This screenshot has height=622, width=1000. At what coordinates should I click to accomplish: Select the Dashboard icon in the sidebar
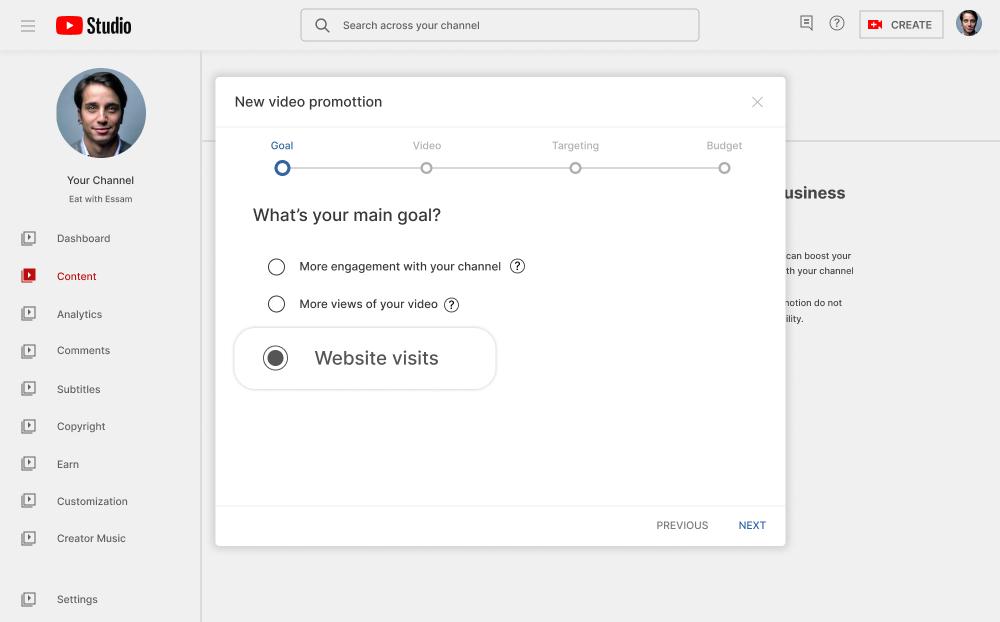29,238
